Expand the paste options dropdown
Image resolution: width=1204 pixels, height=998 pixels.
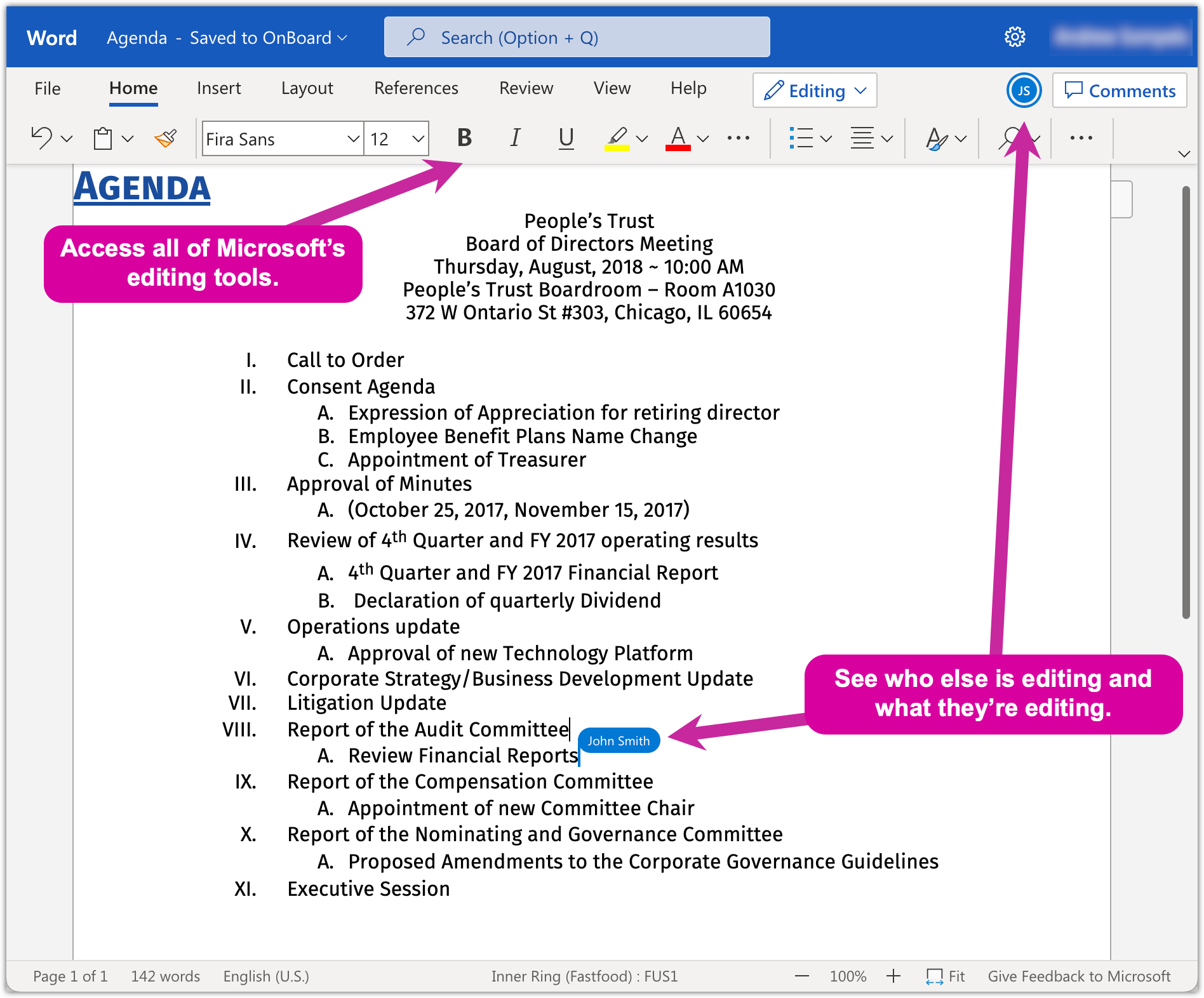tap(128, 138)
